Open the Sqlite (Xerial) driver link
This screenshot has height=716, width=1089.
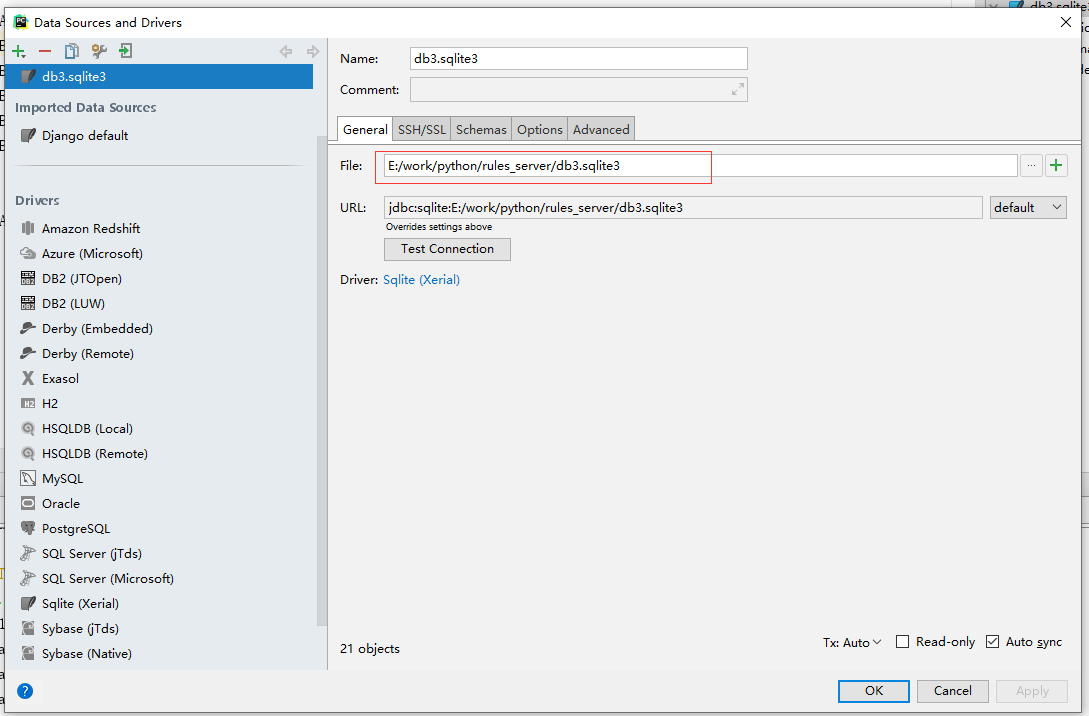tap(421, 279)
